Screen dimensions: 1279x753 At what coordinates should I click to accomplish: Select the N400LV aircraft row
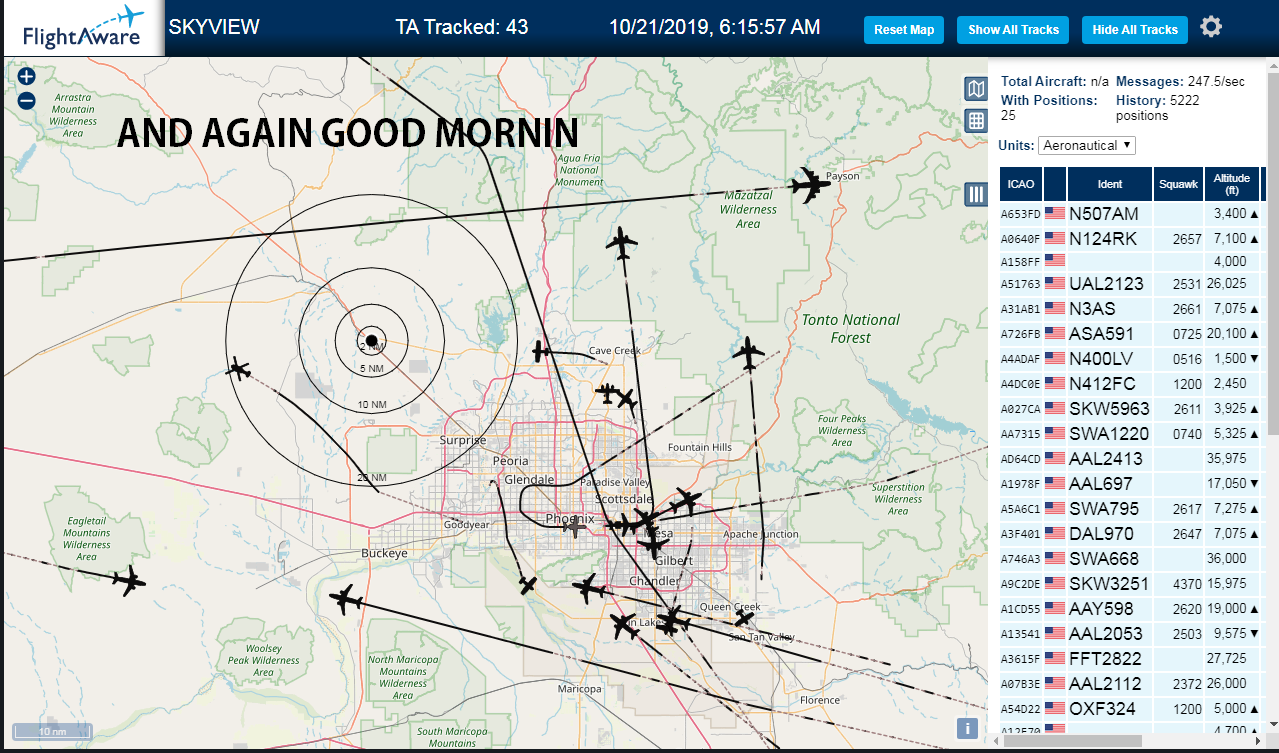[x=1131, y=358]
